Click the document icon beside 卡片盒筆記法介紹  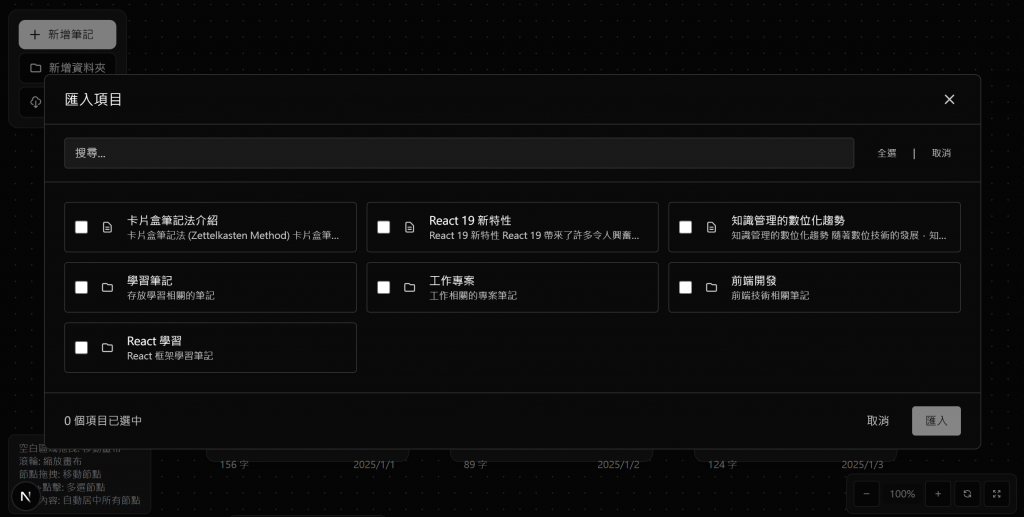(x=107, y=227)
